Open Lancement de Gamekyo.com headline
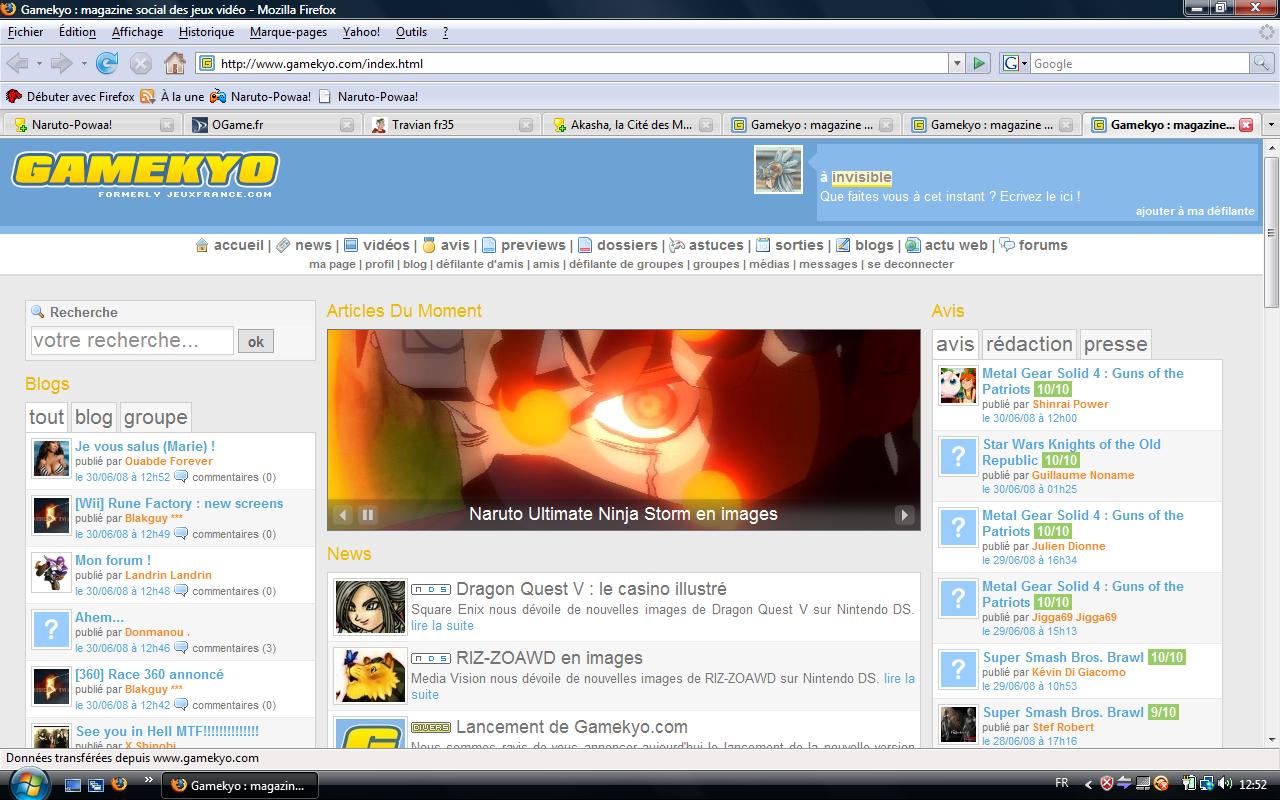Image resolution: width=1280 pixels, height=800 pixels. coord(572,727)
